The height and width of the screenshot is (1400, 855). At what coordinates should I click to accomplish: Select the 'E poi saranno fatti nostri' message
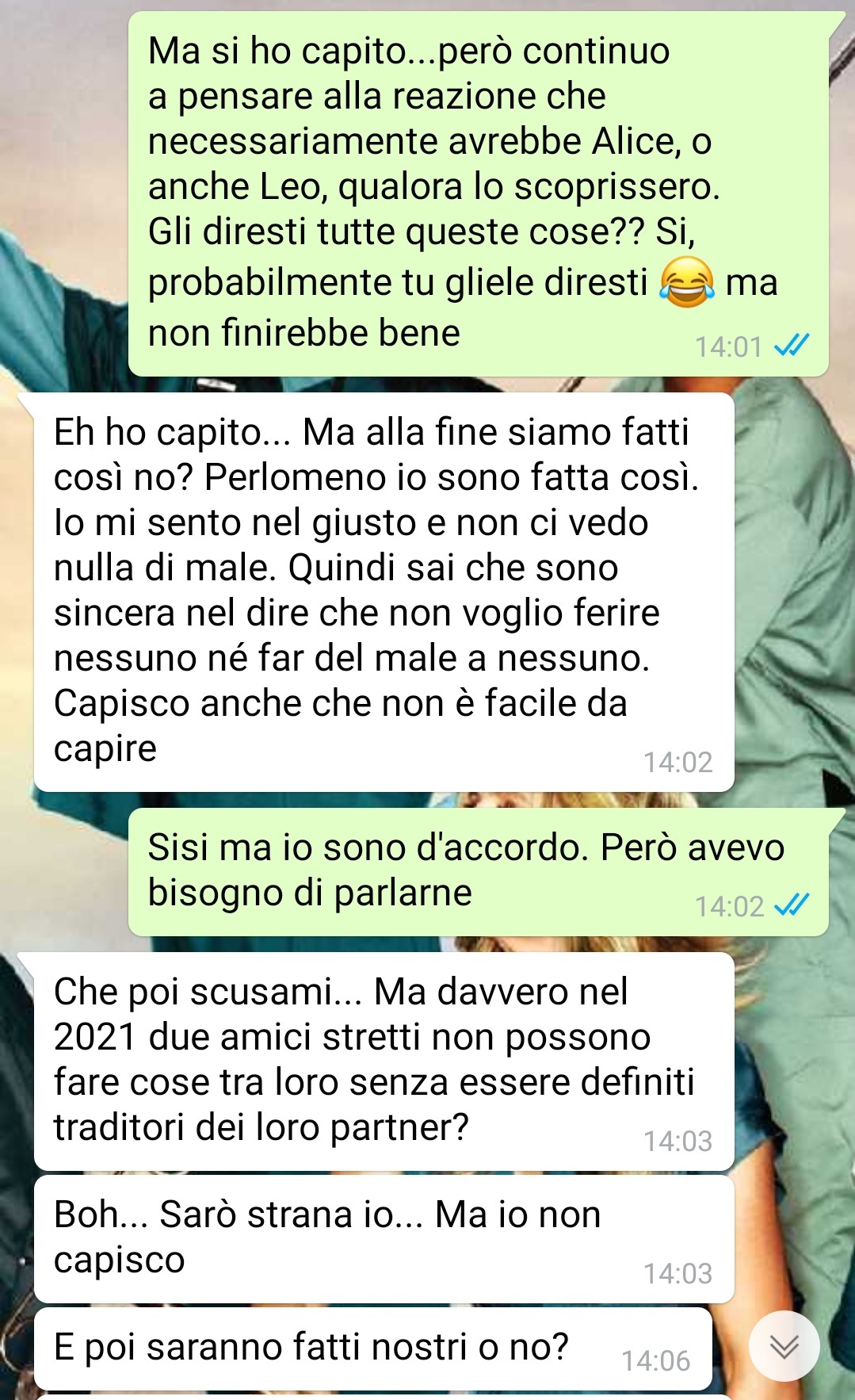tap(372, 1348)
